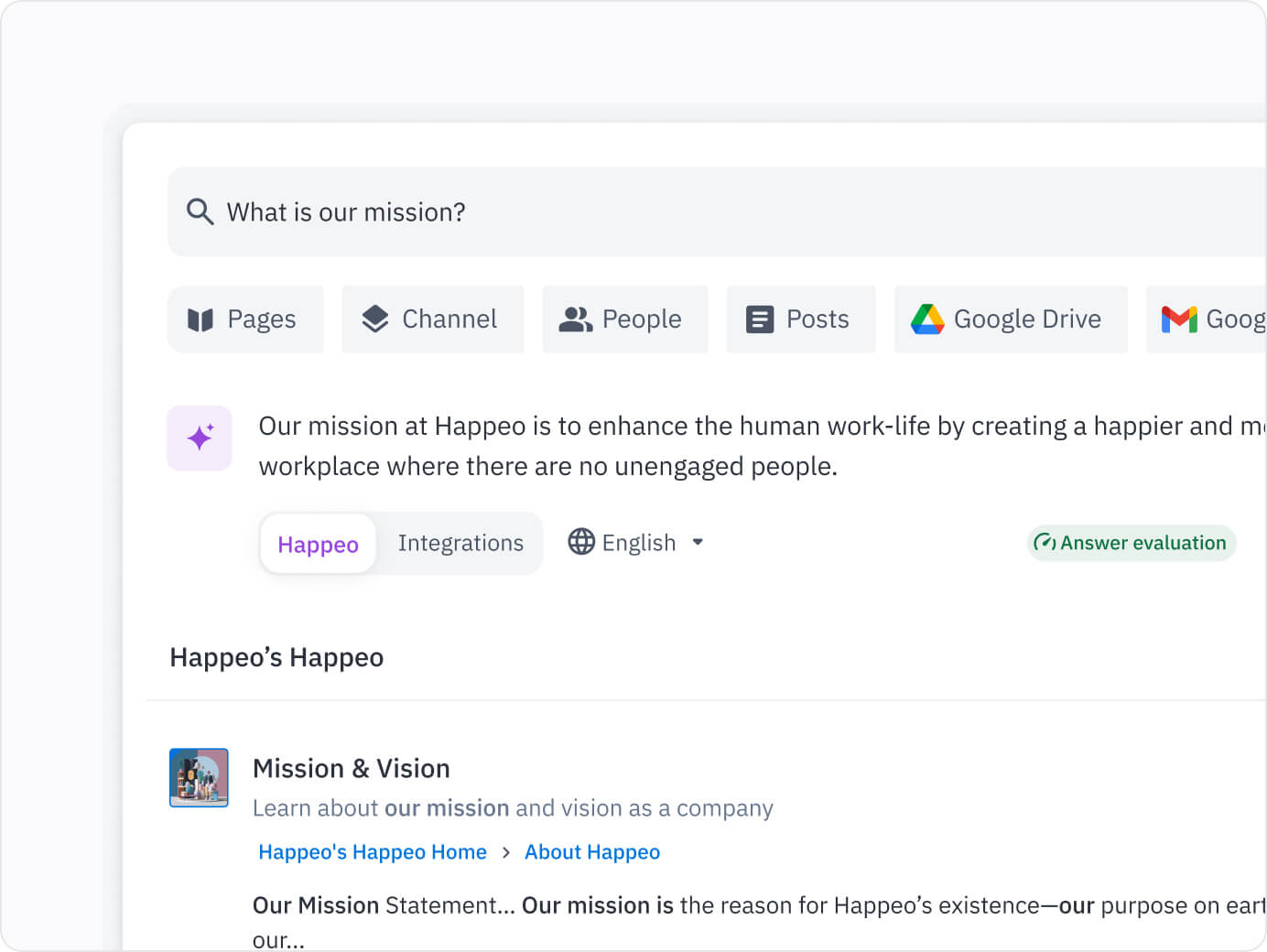Open the People filter using its icon

pyautogui.click(x=575, y=319)
